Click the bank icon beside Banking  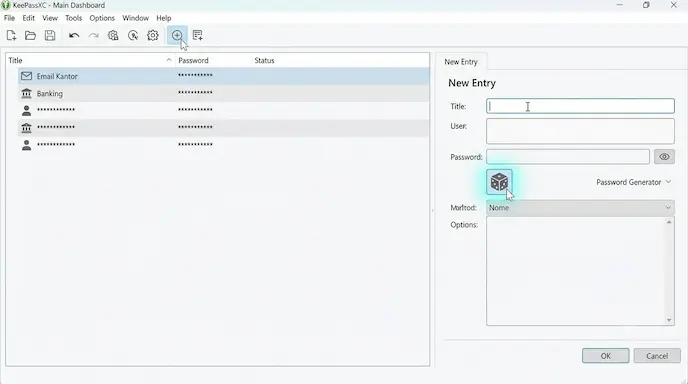pyautogui.click(x=26, y=93)
